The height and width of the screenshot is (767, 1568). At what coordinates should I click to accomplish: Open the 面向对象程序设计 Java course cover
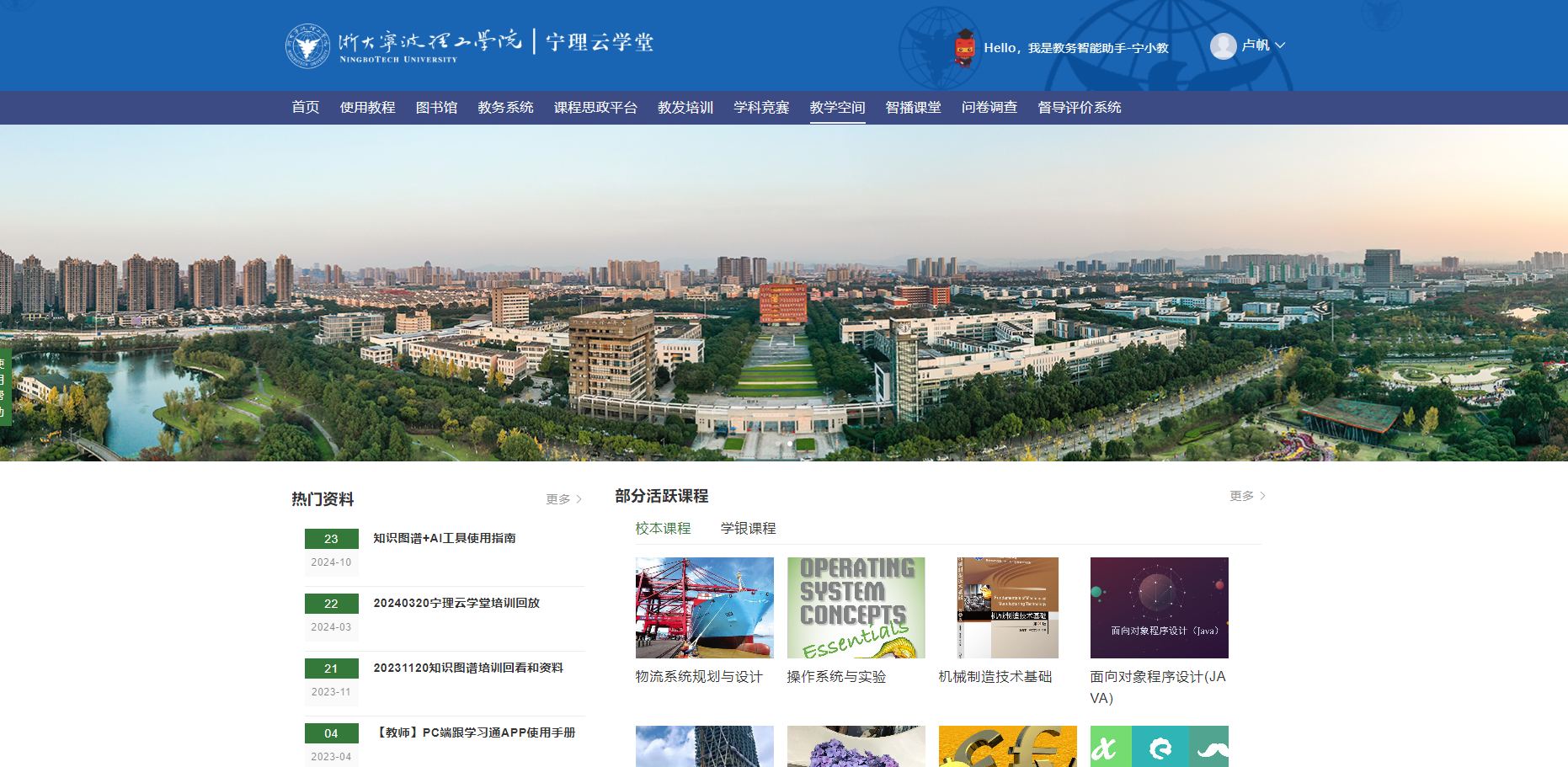click(1159, 608)
